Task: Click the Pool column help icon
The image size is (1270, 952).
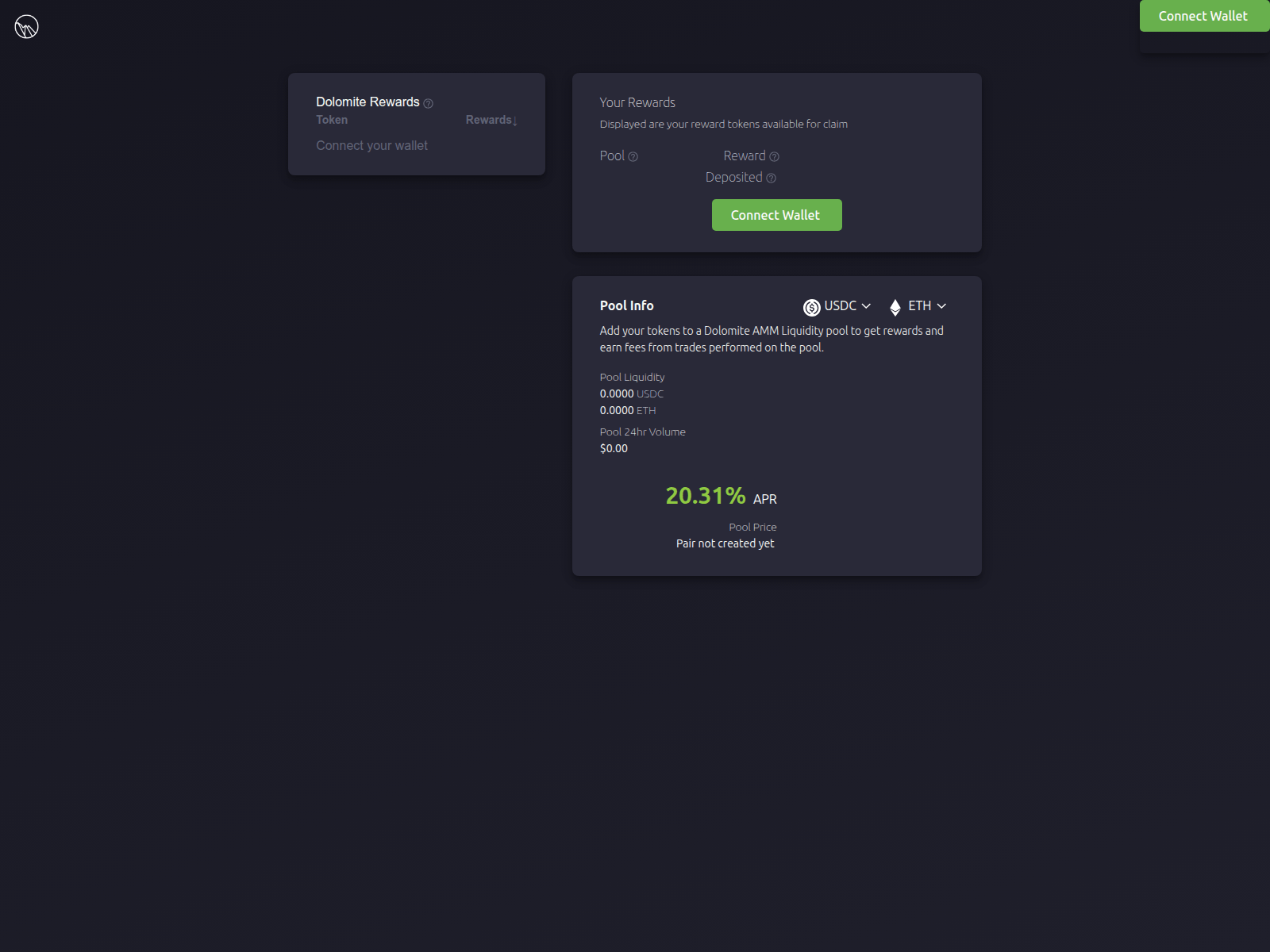Action: click(633, 157)
